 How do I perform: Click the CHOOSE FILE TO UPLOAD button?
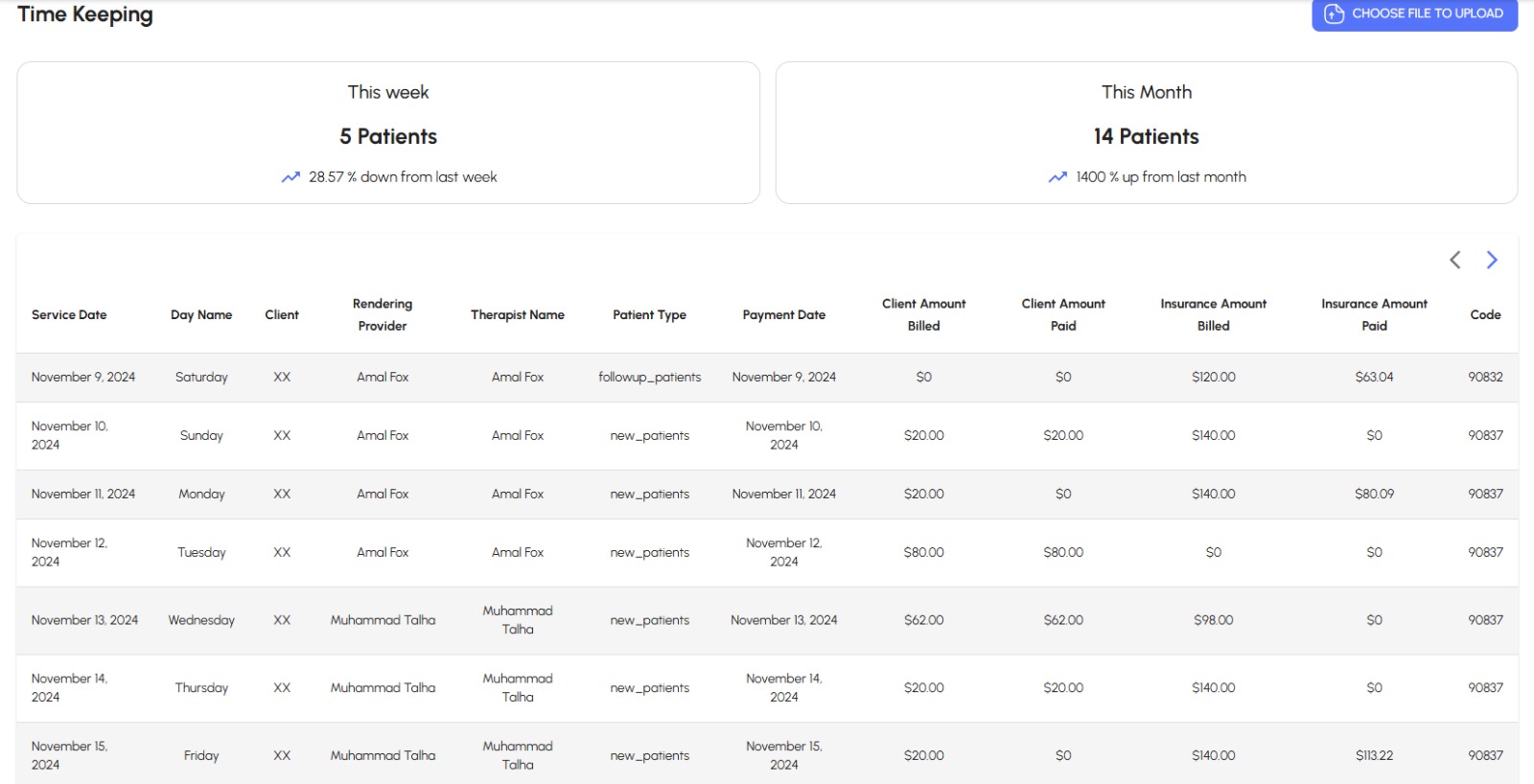(1414, 14)
